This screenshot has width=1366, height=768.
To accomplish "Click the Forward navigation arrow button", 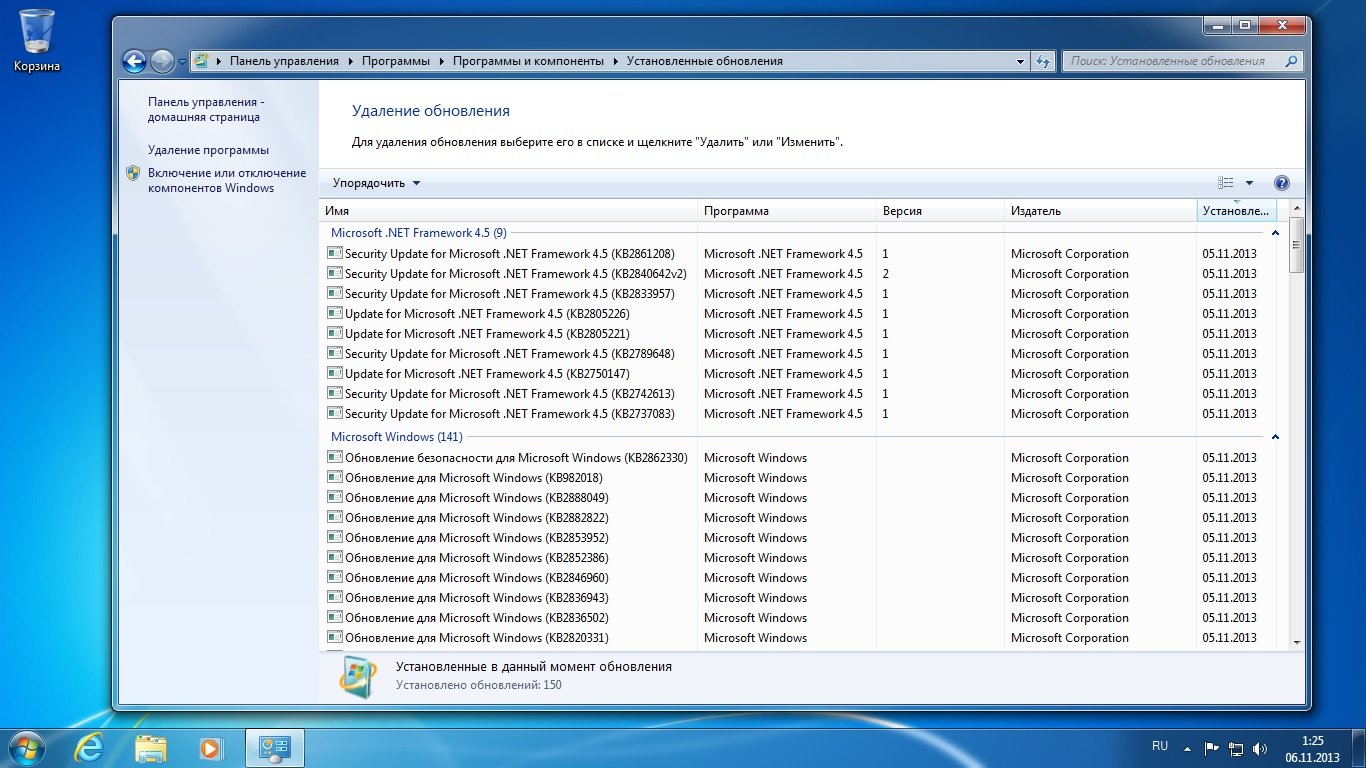I will click(162, 61).
